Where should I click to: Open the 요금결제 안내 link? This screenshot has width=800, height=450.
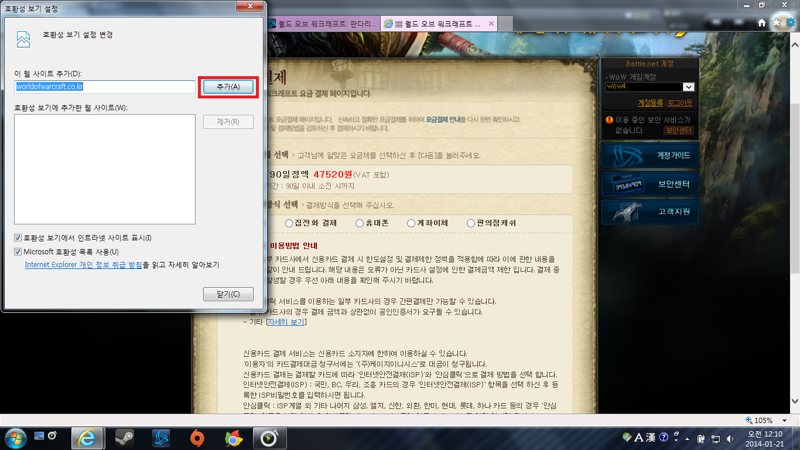point(443,119)
